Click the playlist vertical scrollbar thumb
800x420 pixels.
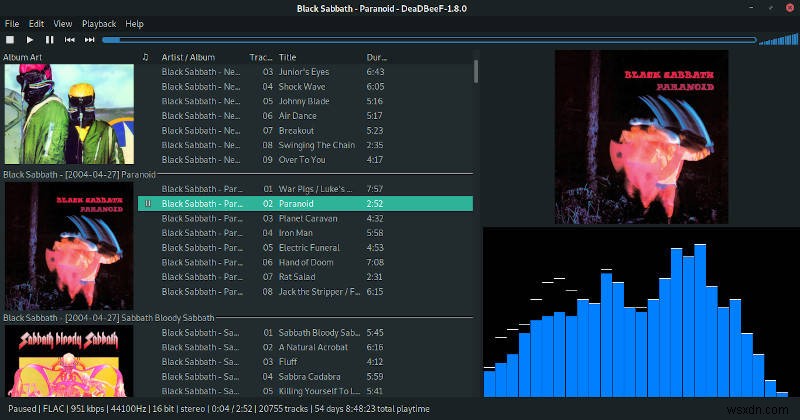(x=476, y=71)
